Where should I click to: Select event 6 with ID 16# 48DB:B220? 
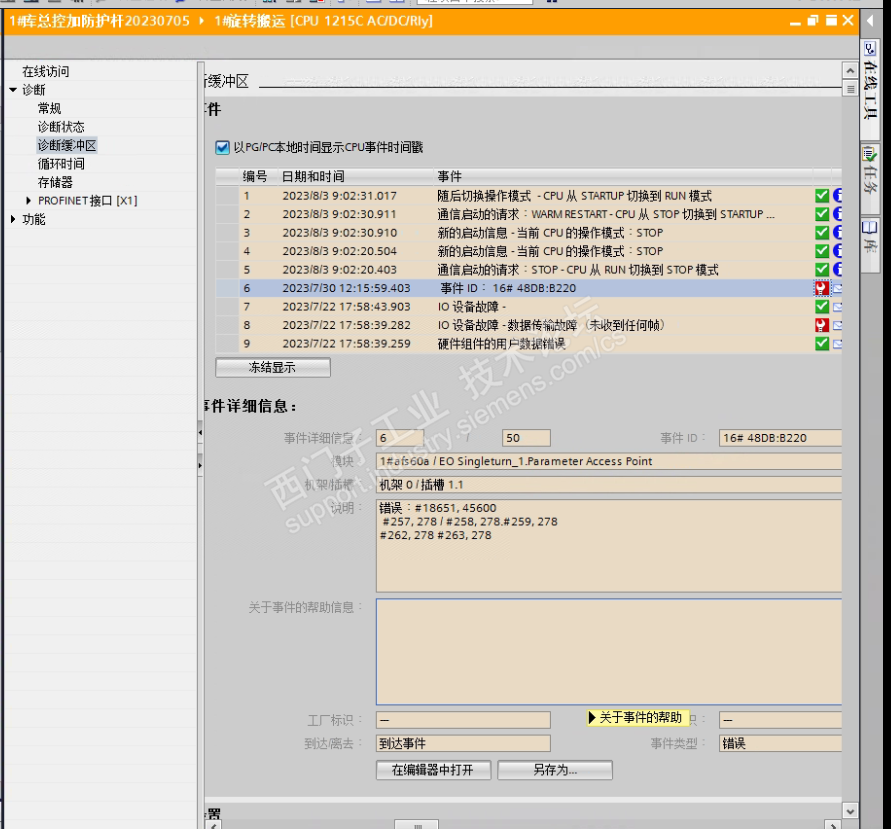click(x=528, y=288)
